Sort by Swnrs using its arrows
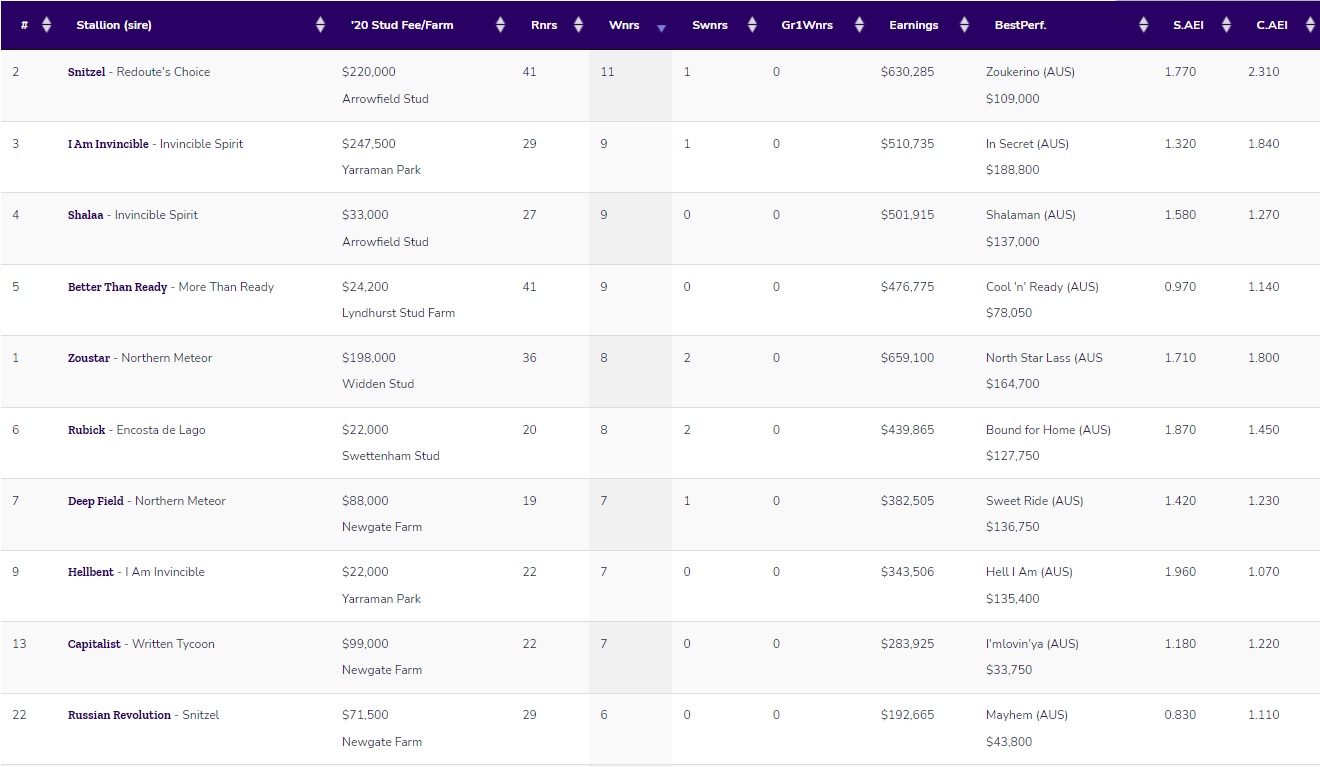Viewport: 1320px width, 767px height. click(752, 25)
